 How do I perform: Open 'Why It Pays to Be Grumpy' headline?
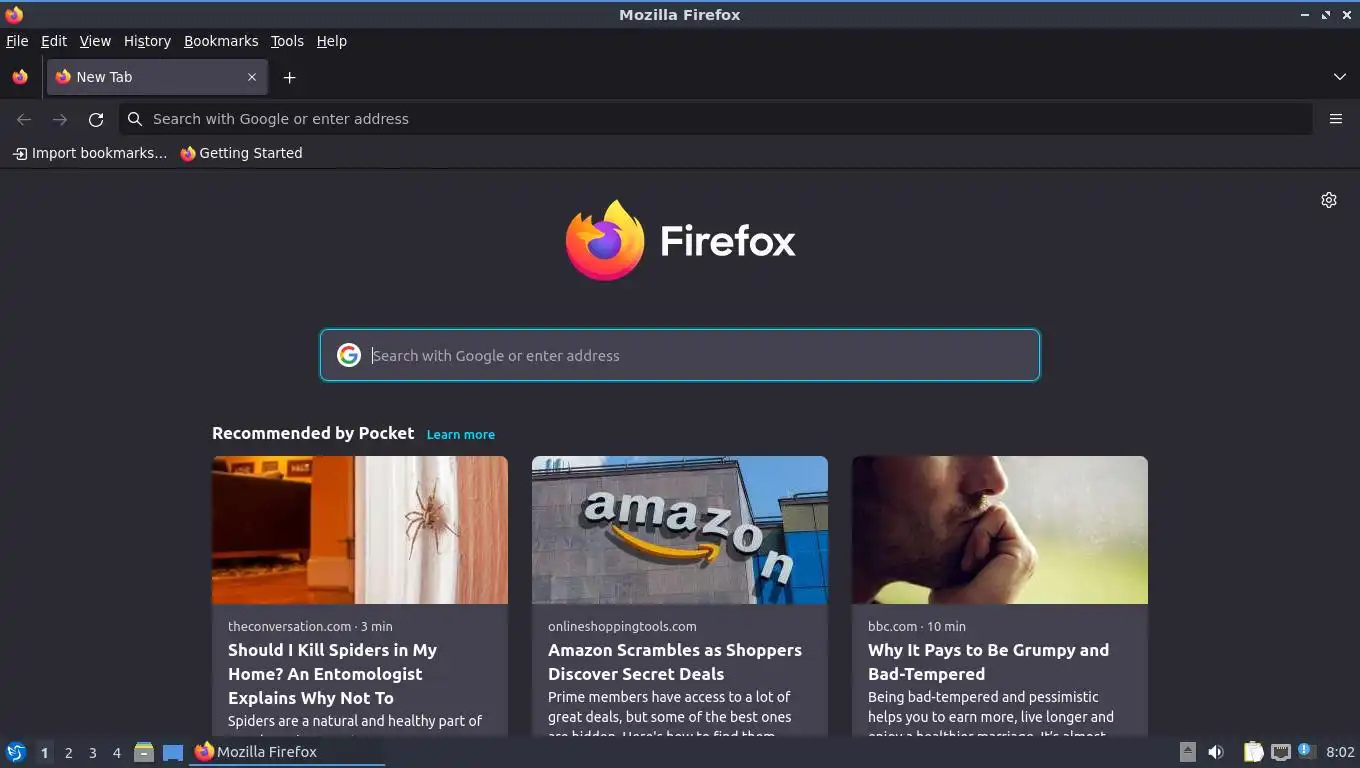[988, 662]
